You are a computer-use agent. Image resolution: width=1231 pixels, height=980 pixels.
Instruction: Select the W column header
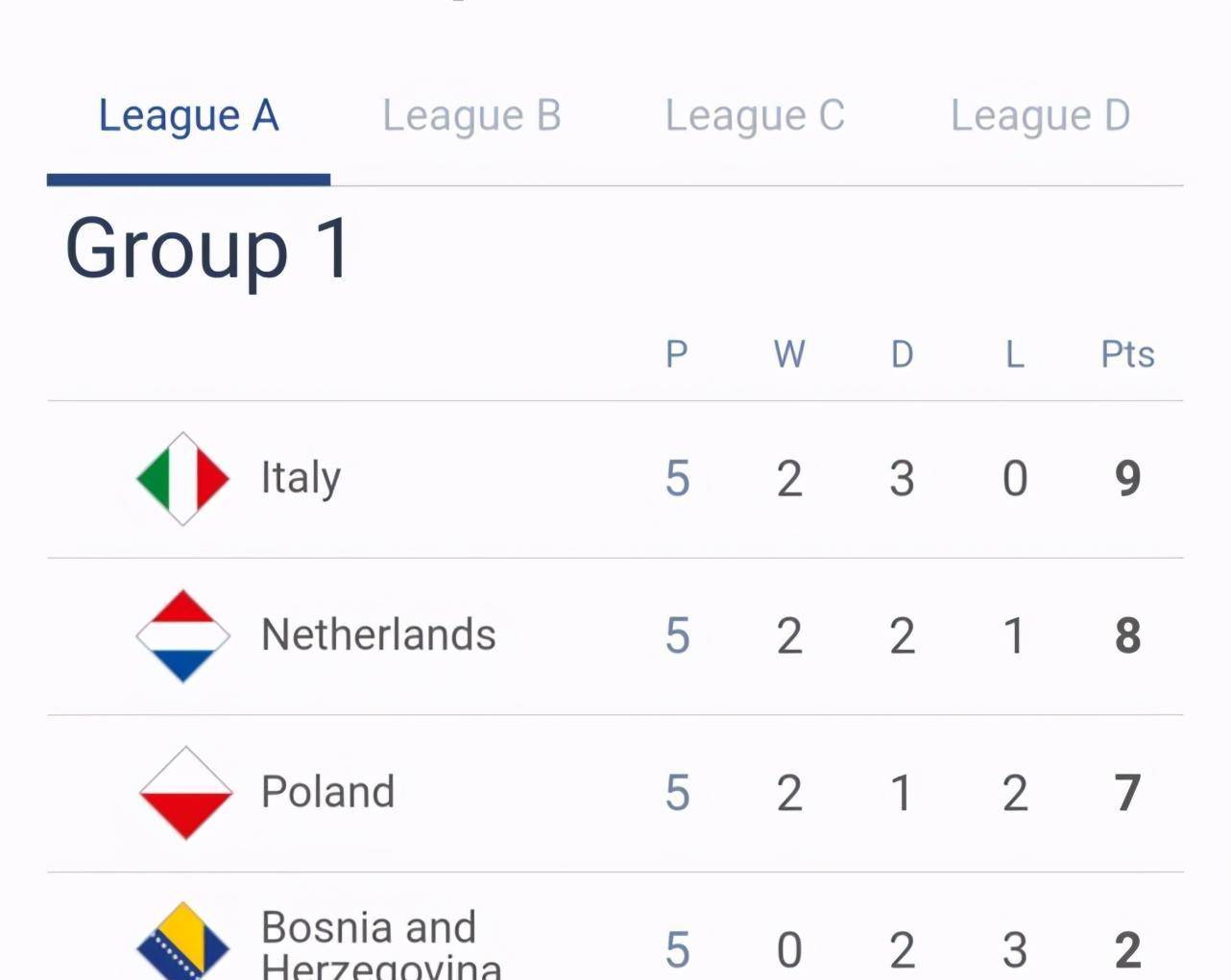[789, 354]
